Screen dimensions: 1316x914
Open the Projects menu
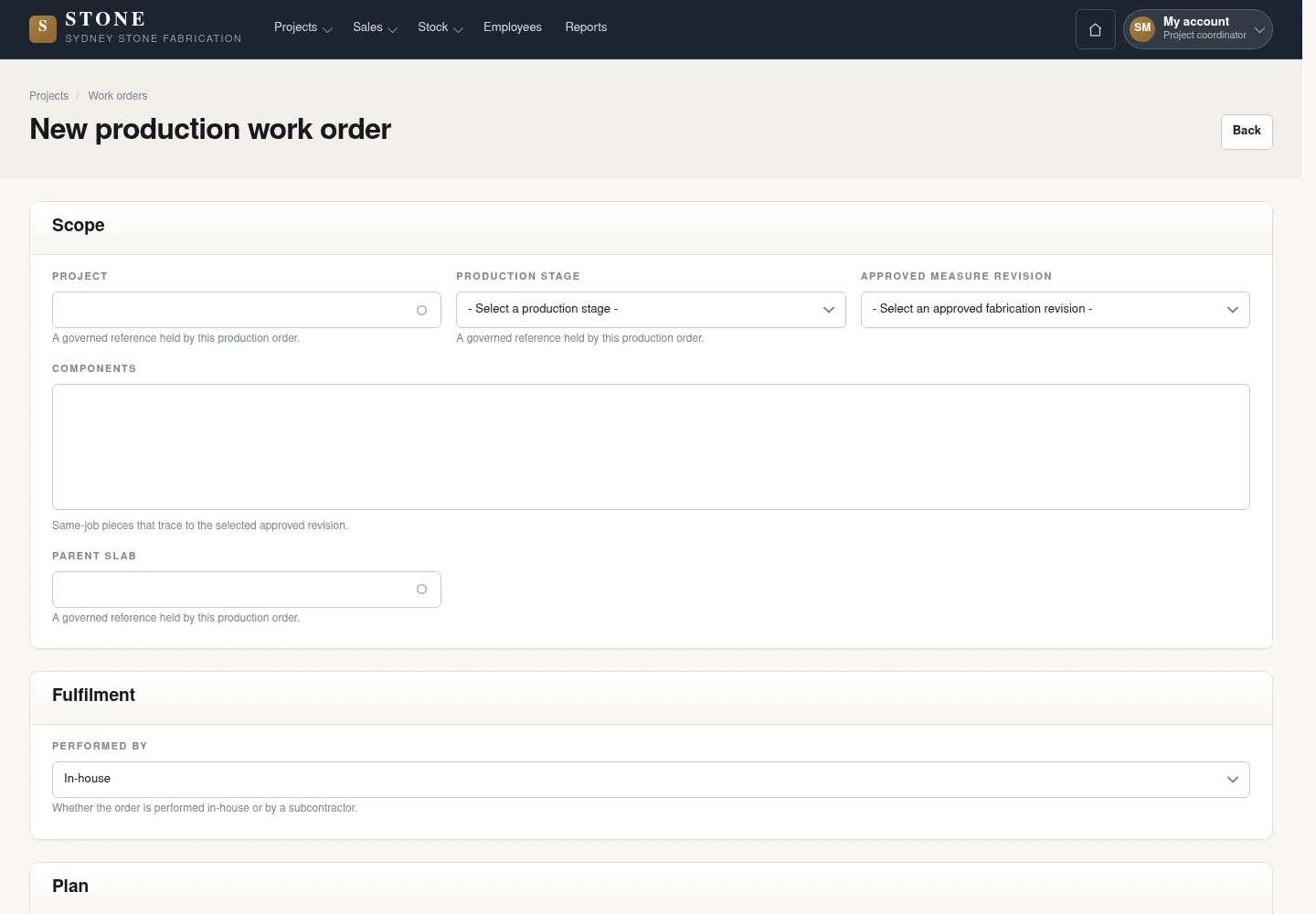tap(302, 27)
